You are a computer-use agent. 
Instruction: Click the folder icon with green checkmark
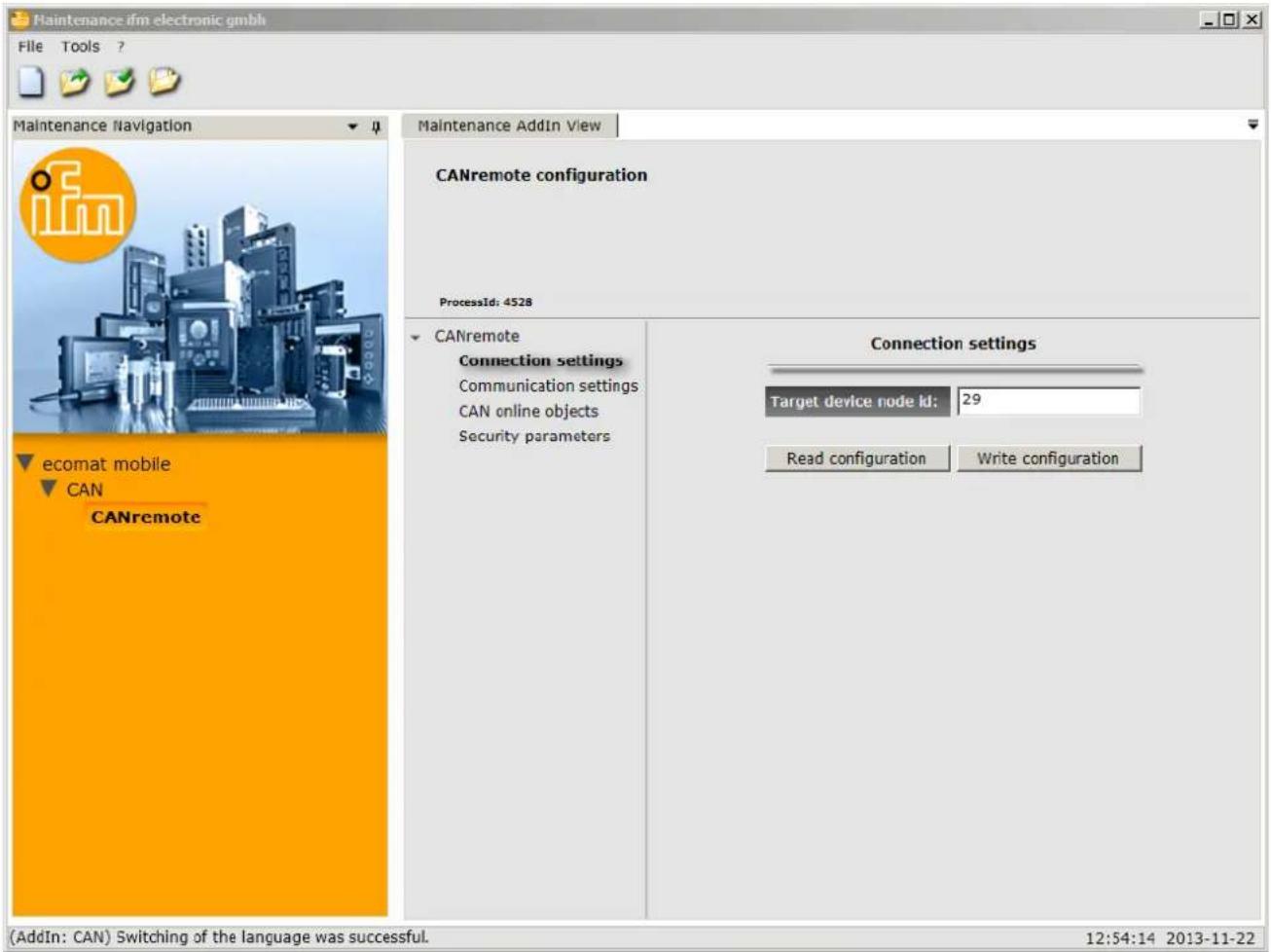119,82
